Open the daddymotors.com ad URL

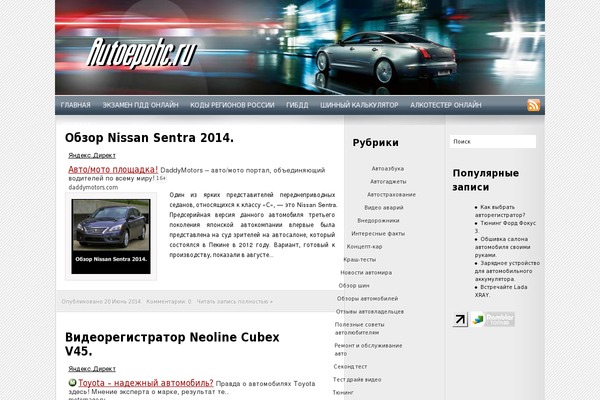[x=93, y=187]
